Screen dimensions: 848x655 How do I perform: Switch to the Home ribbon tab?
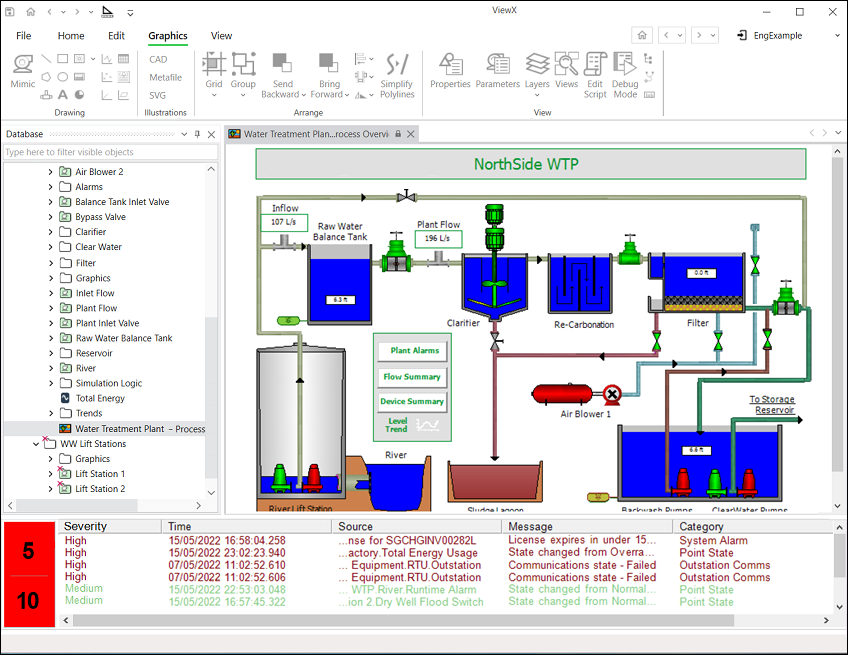(x=71, y=36)
